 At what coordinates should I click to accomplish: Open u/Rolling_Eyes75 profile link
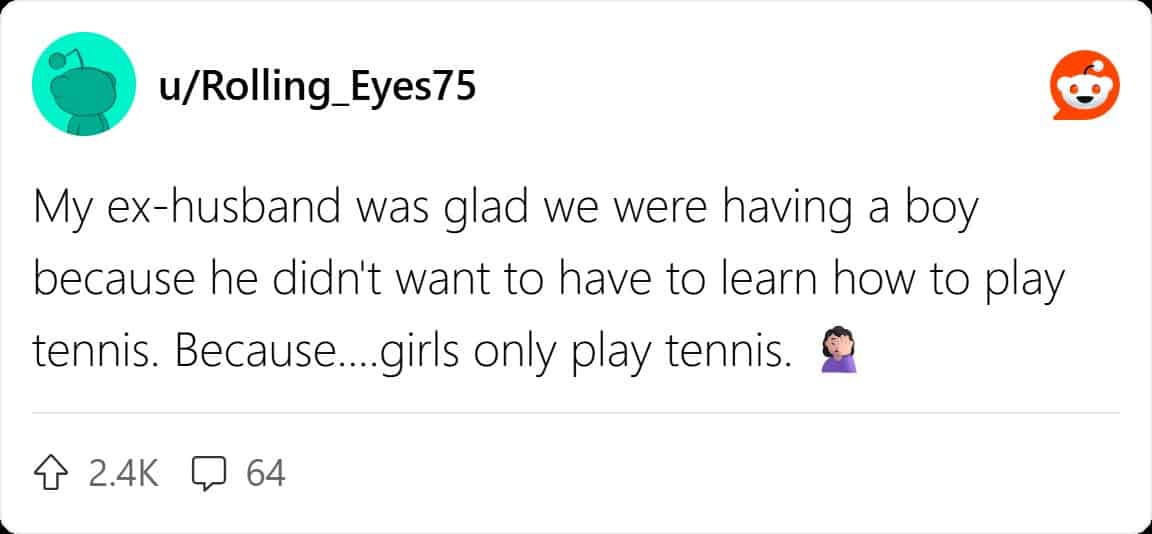316,89
